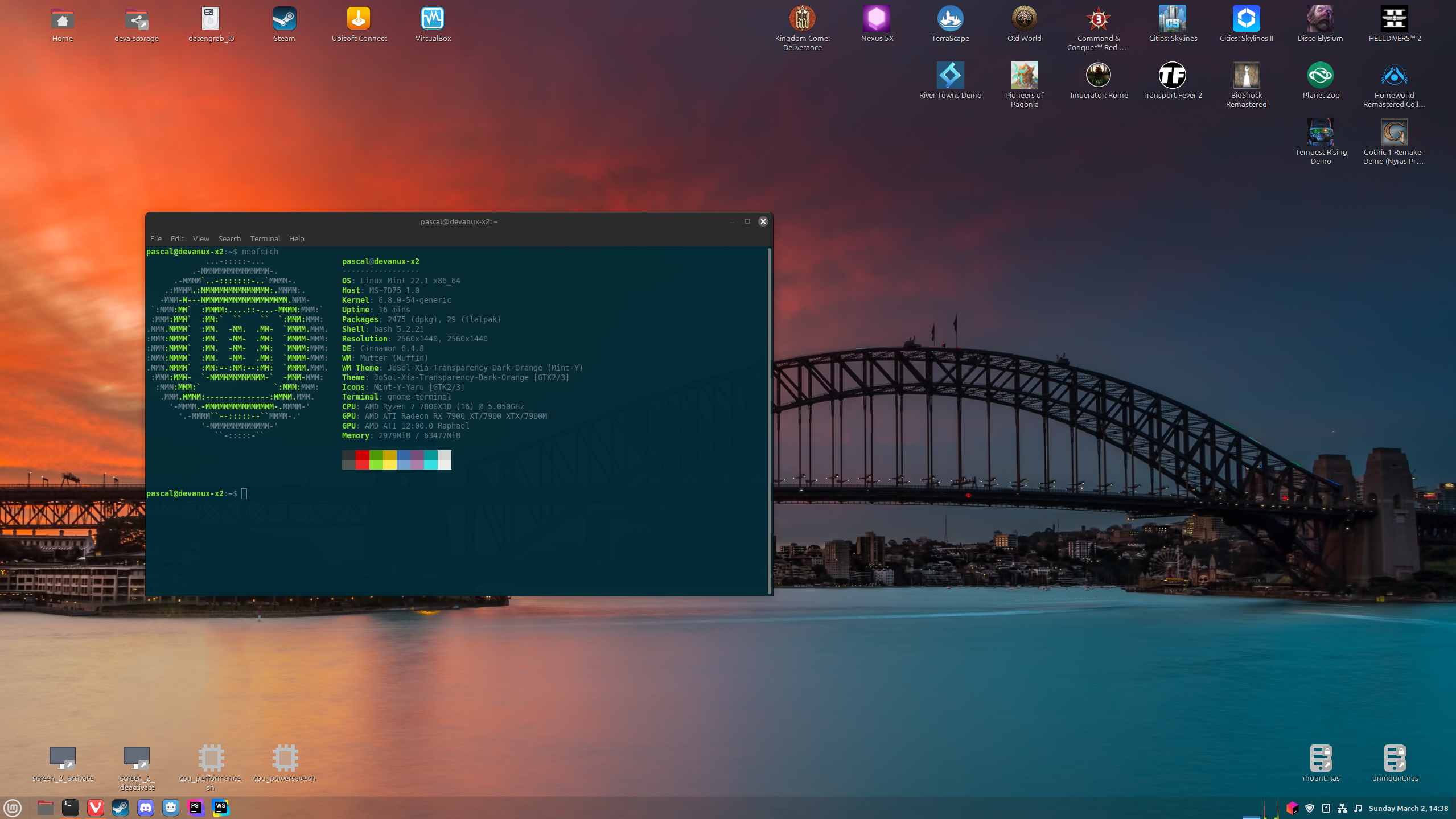Open the network connections tray icon
1456x819 pixels.
(1342, 808)
